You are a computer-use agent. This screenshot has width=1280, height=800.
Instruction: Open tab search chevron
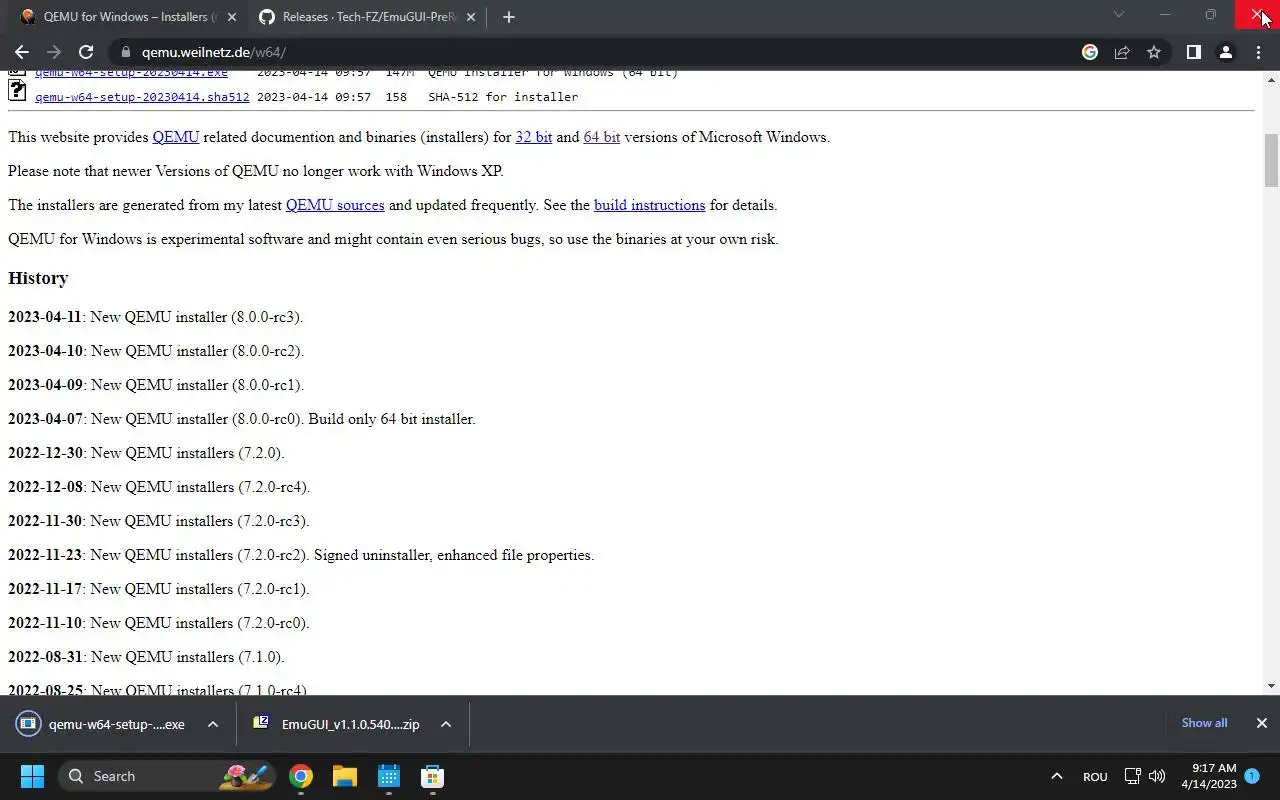tap(1119, 15)
